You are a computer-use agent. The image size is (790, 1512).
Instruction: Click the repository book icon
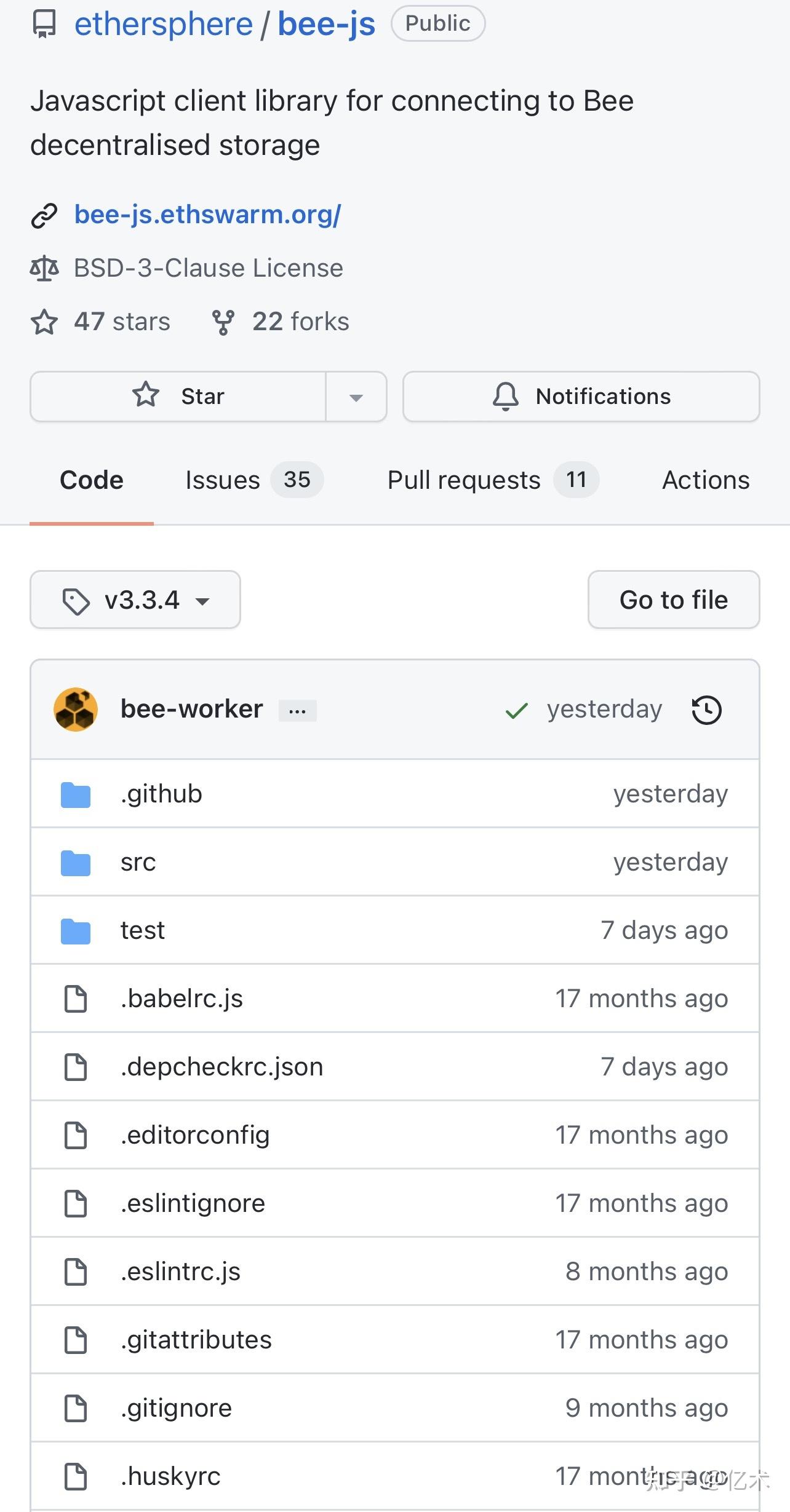(x=44, y=25)
